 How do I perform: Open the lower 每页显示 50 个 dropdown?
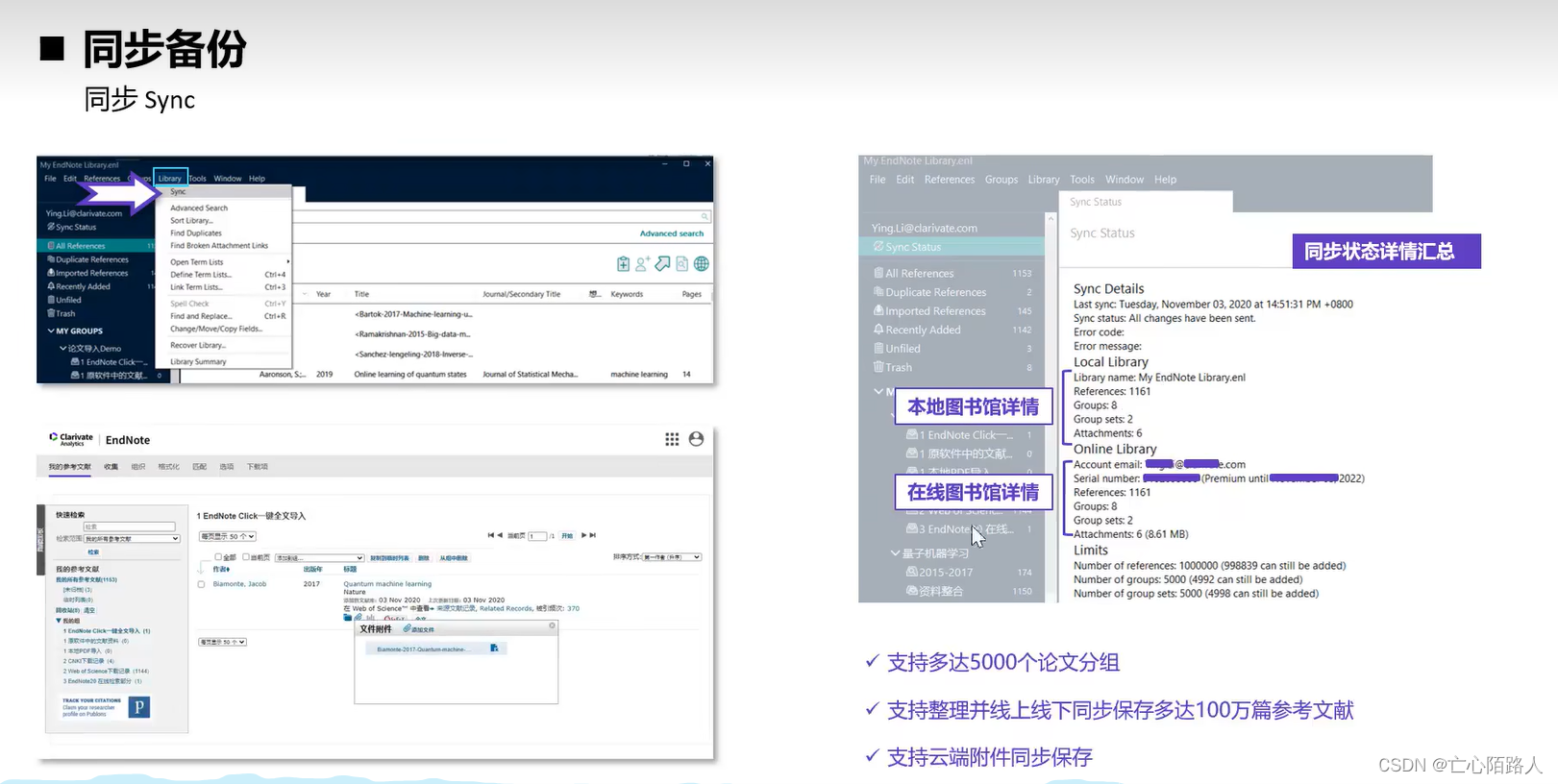[222, 642]
